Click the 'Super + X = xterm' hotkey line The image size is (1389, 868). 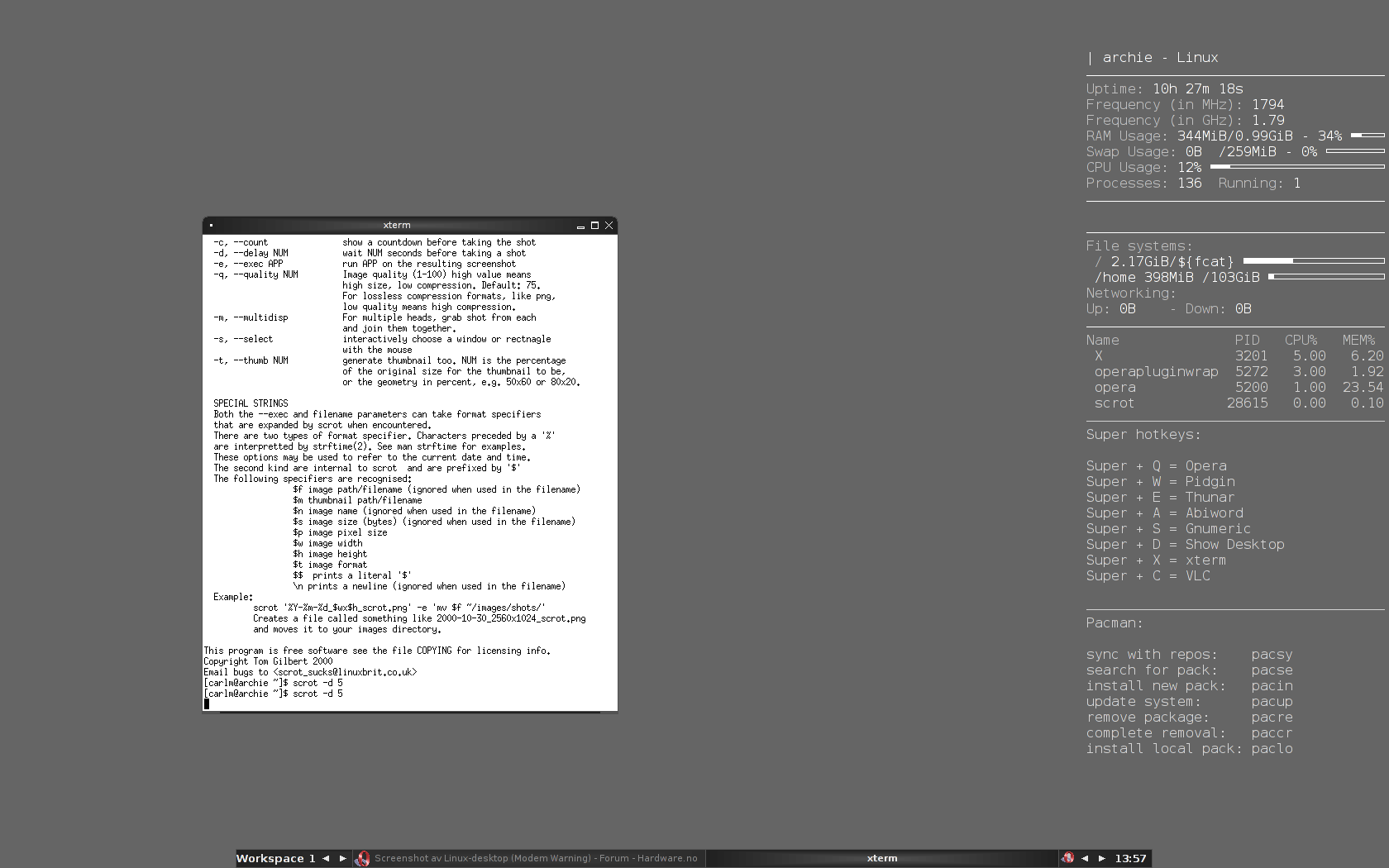1156,560
